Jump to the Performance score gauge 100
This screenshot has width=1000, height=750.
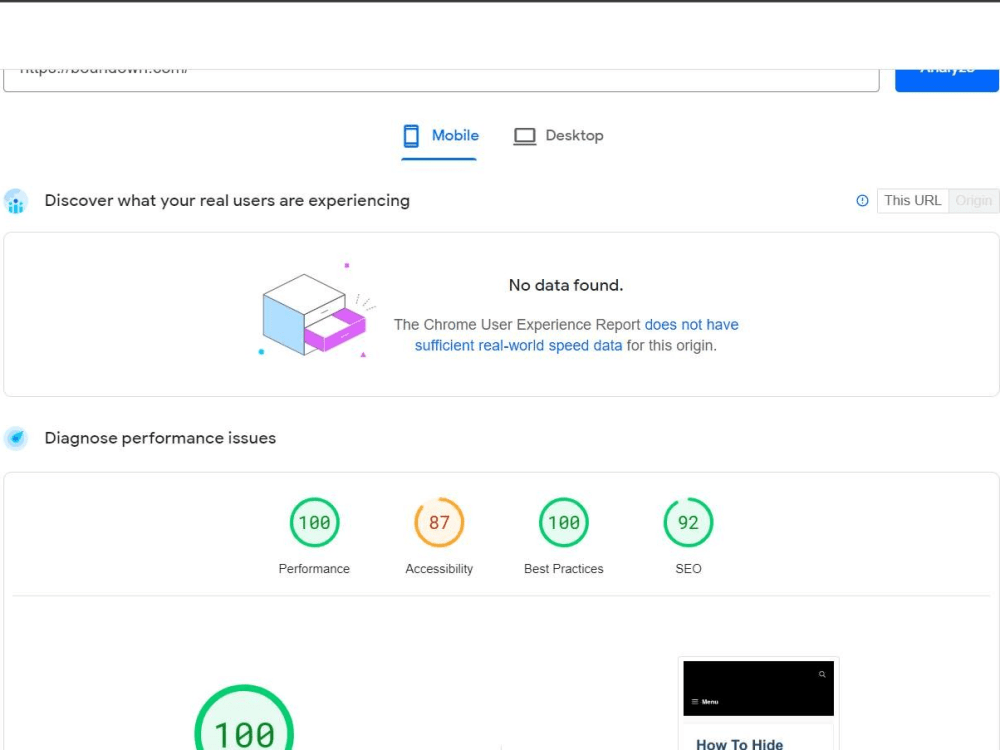pyautogui.click(x=314, y=522)
